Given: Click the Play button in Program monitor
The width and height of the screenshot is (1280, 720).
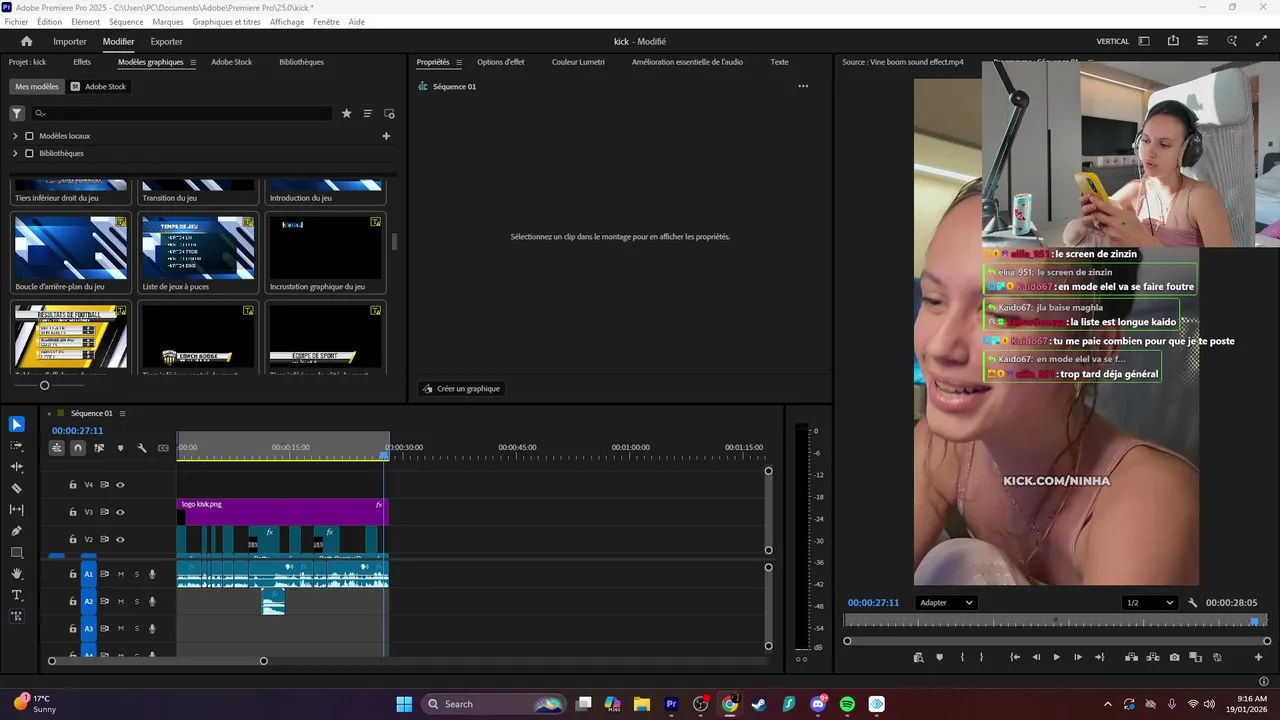Looking at the screenshot, I should click(x=1056, y=657).
